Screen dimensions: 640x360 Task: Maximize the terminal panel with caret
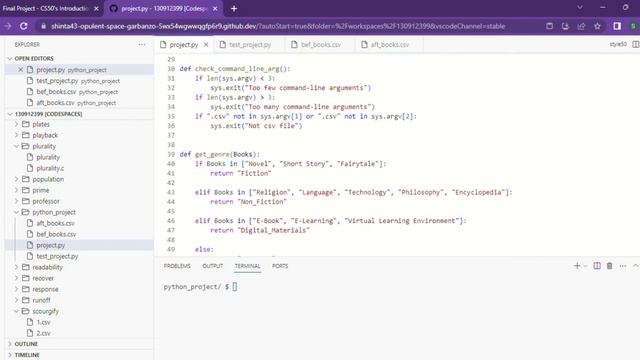pos(636,266)
